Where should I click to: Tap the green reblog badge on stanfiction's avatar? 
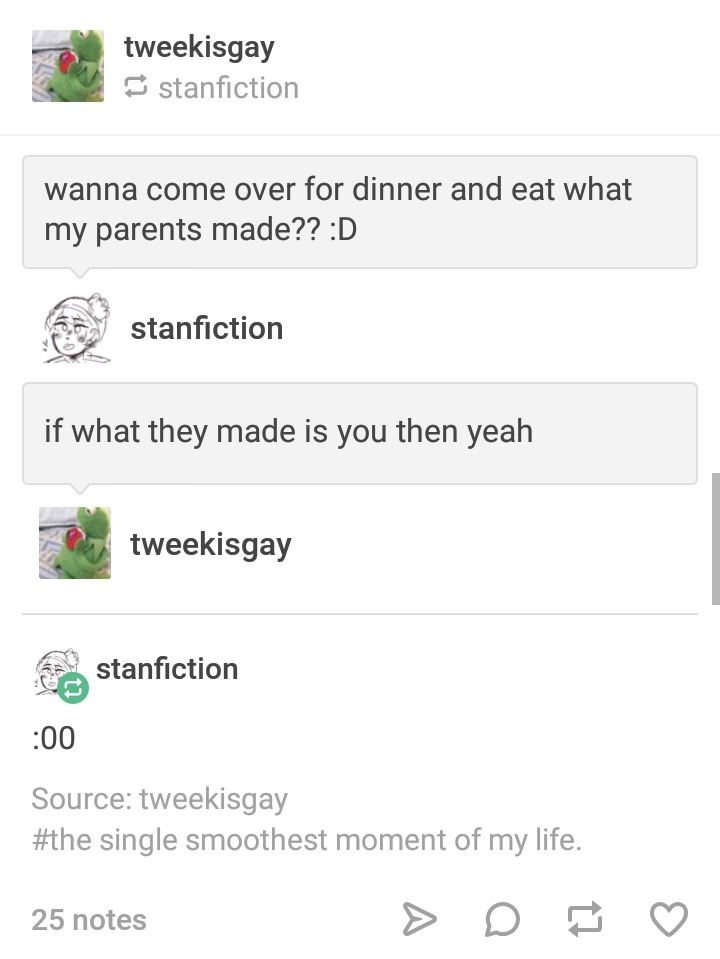73,687
